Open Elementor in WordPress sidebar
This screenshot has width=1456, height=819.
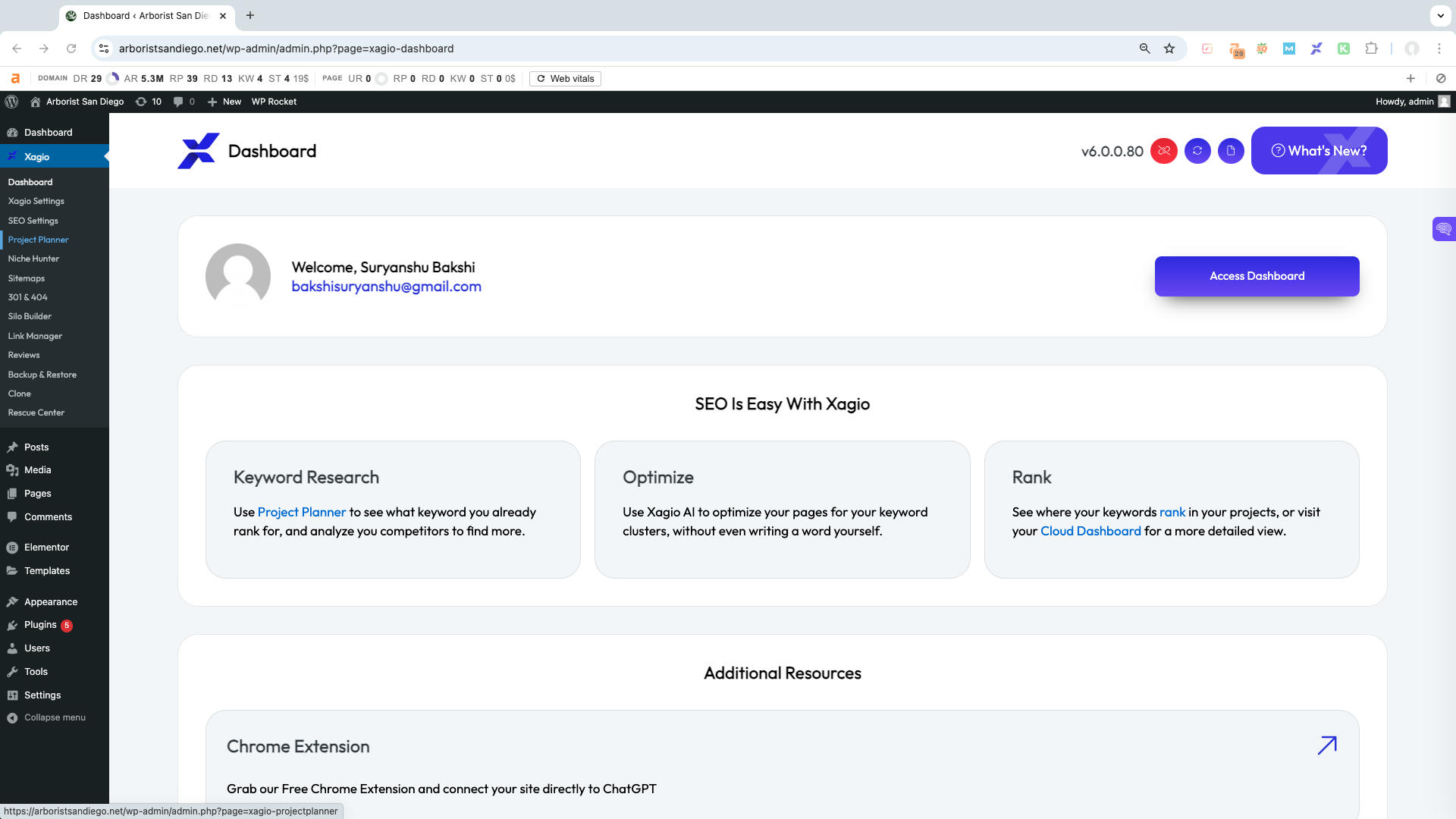click(x=55, y=548)
